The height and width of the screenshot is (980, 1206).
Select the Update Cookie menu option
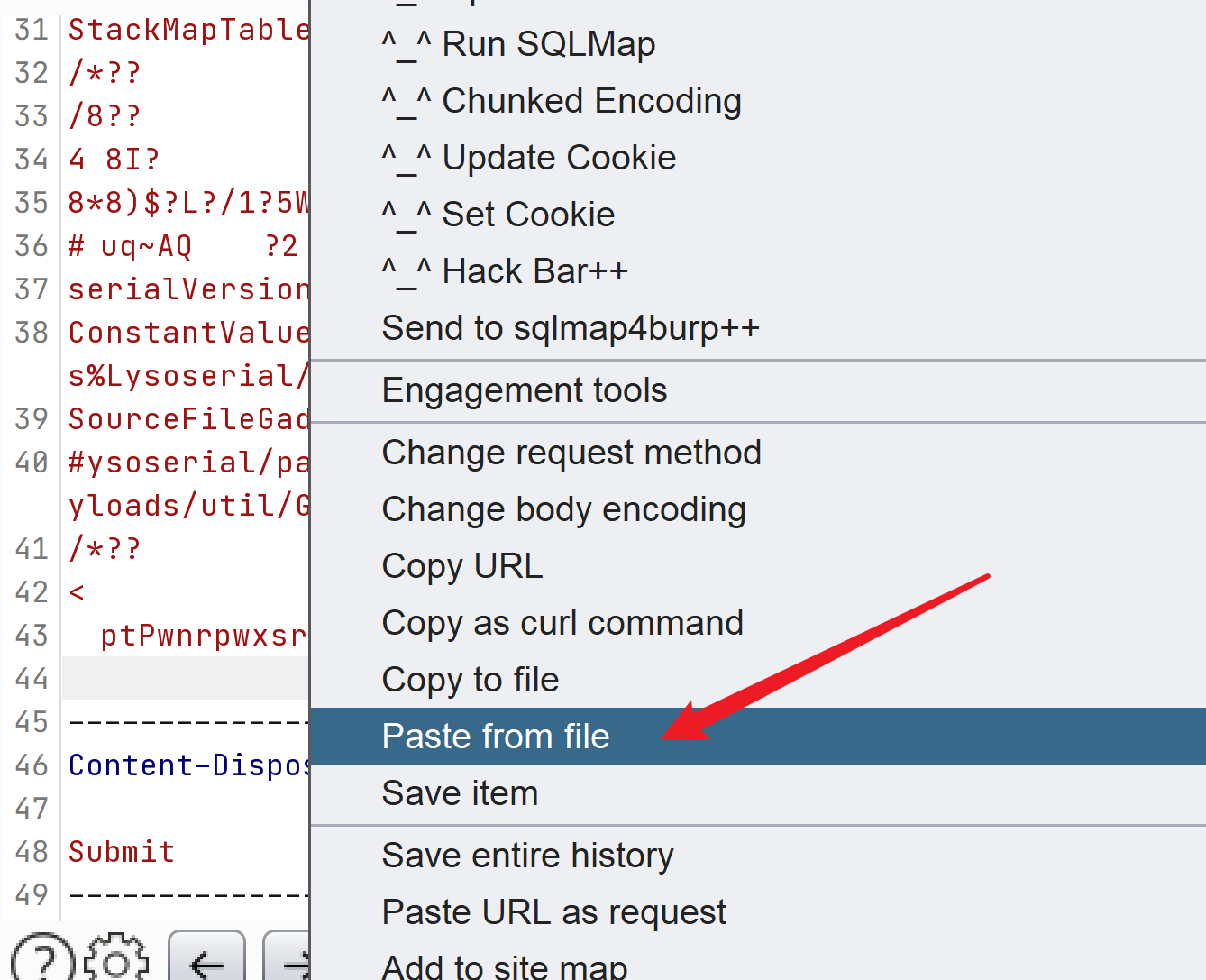529,158
